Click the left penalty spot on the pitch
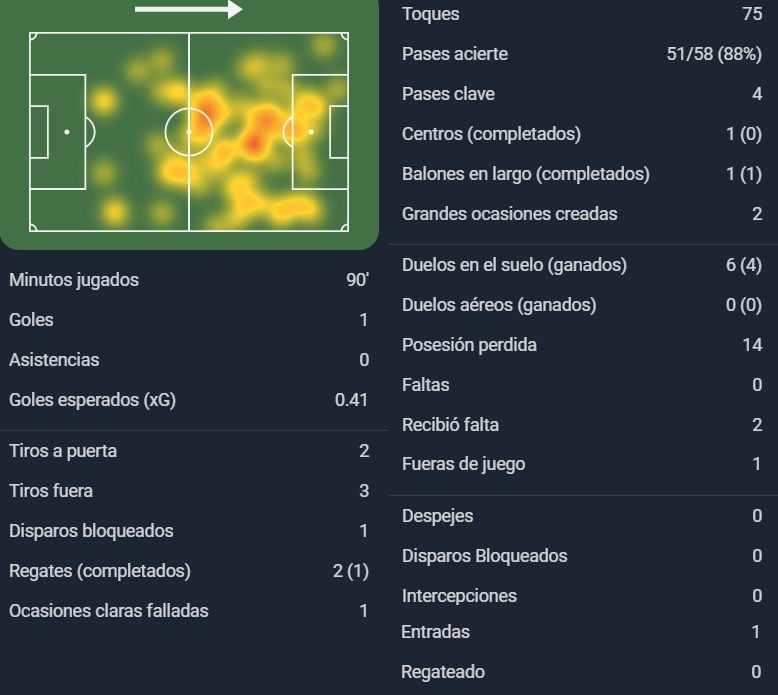Image resolution: width=778 pixels, height=695 pixels. 67,132
